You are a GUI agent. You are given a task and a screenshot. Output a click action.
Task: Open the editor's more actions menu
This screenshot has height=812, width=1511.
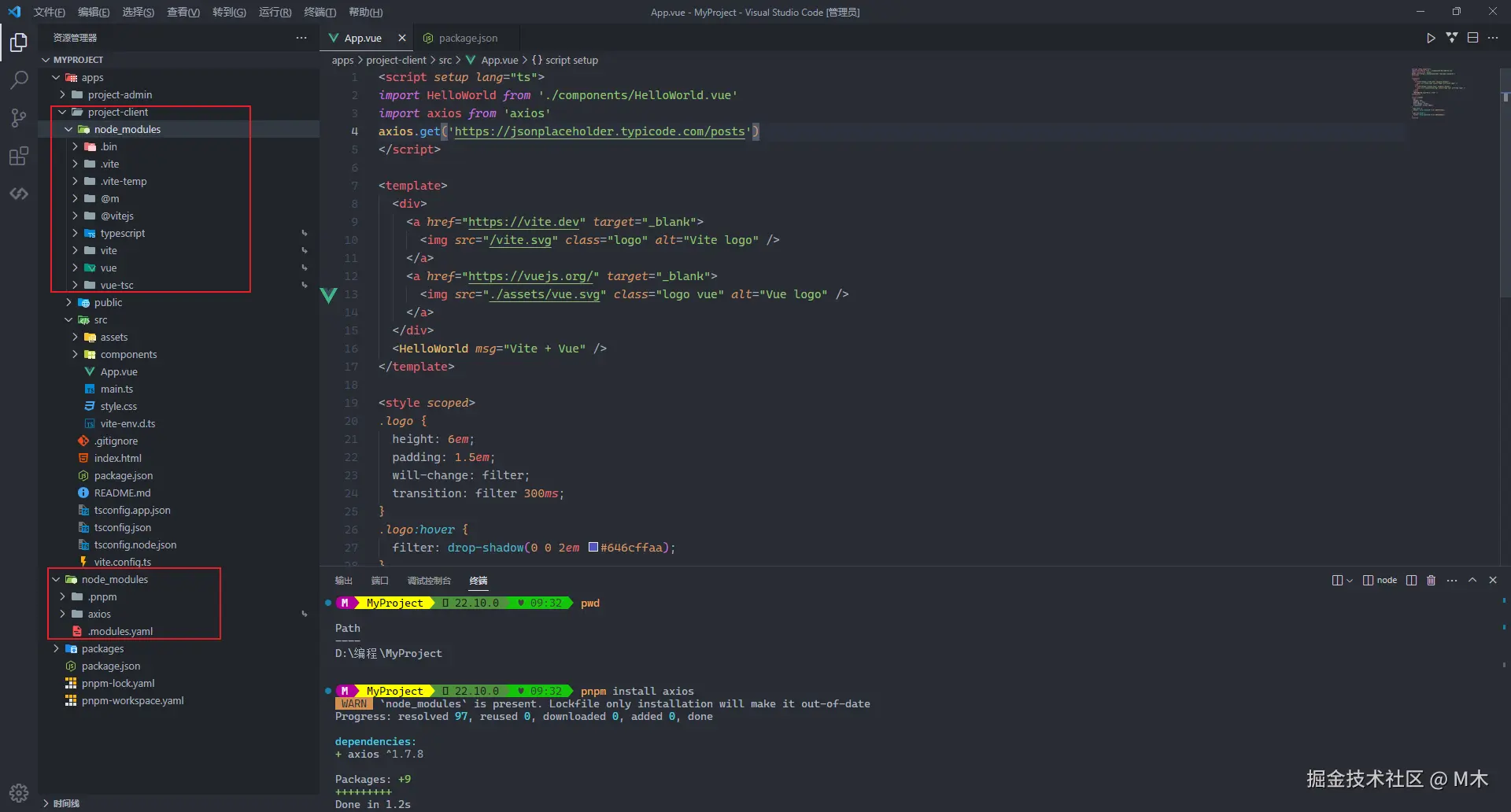pyautogui.click(x=1493, y=38)
